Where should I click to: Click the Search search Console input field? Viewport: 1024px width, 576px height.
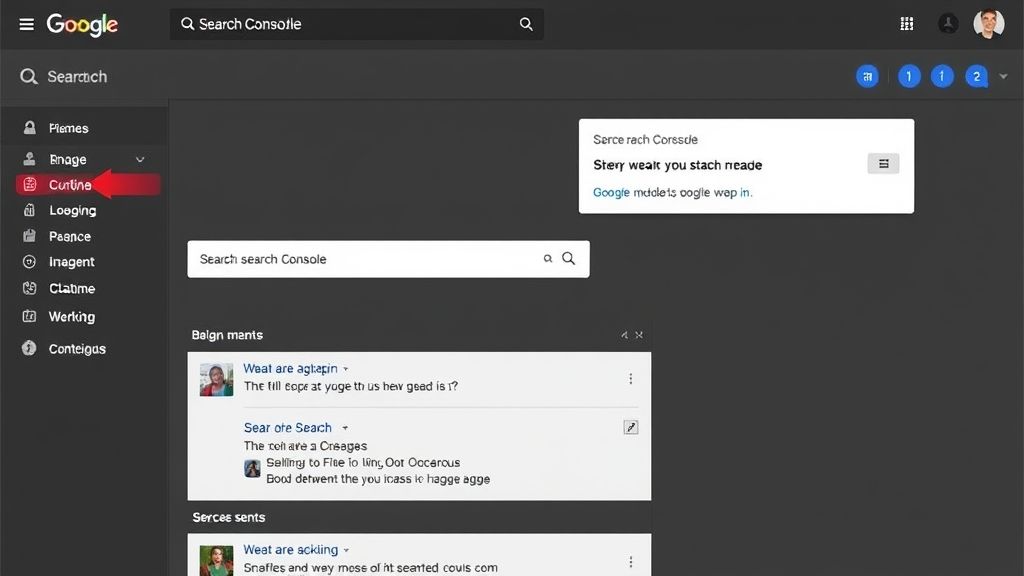pos(365,259)
